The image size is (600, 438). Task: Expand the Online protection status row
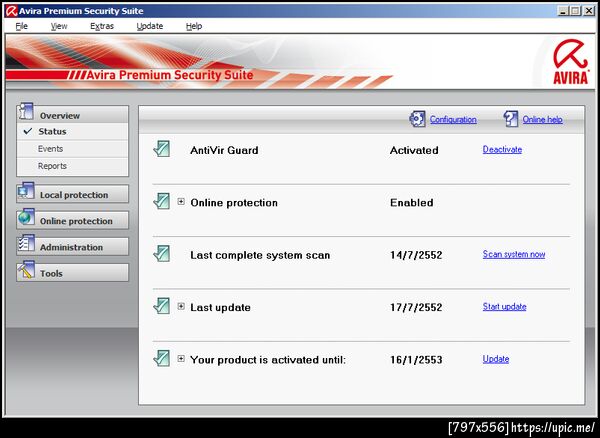181,202
